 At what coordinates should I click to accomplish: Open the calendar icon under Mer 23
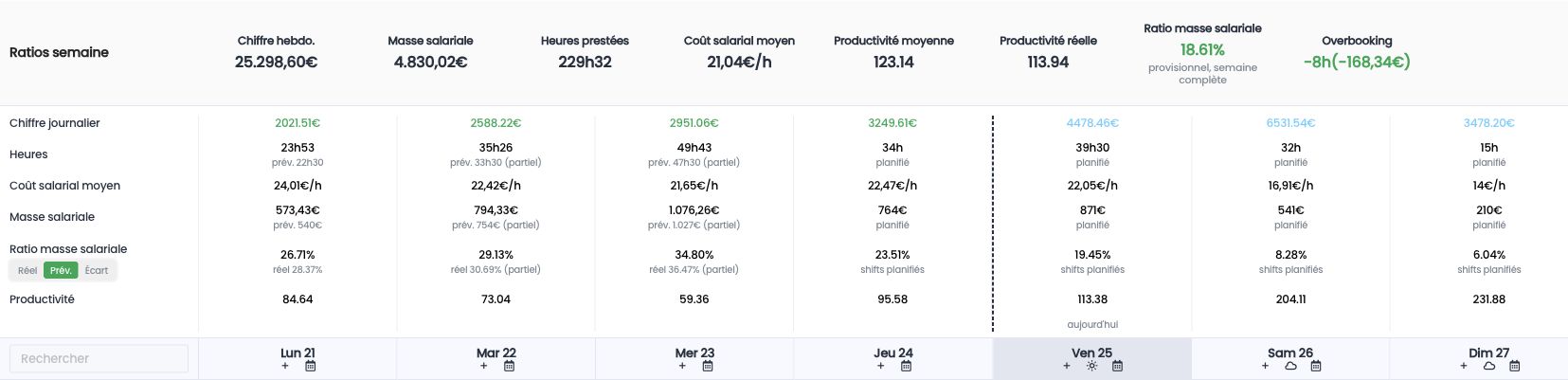708,366
